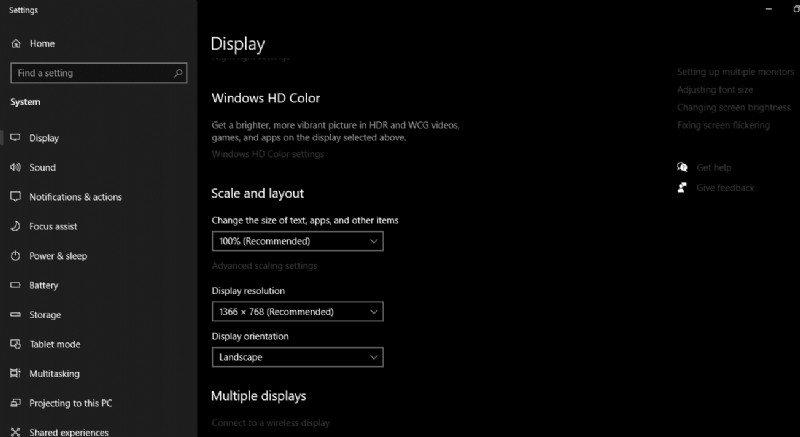Open Sound settings section
Screen dimensions: 800x437
tap(42, 167)
